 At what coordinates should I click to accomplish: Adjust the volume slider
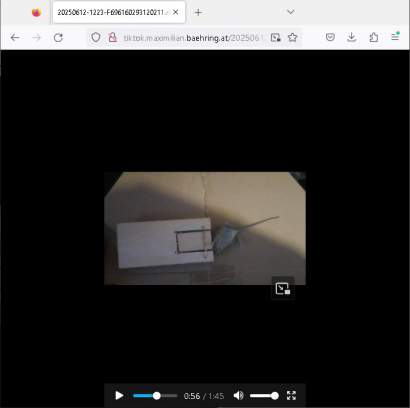(x=264, y=396)
